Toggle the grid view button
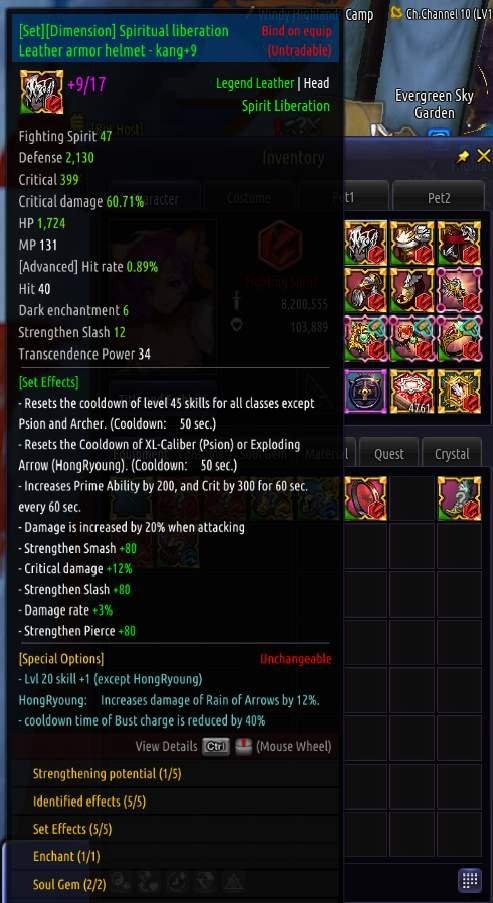Viewport: 493px width, 903px height. 469,880
